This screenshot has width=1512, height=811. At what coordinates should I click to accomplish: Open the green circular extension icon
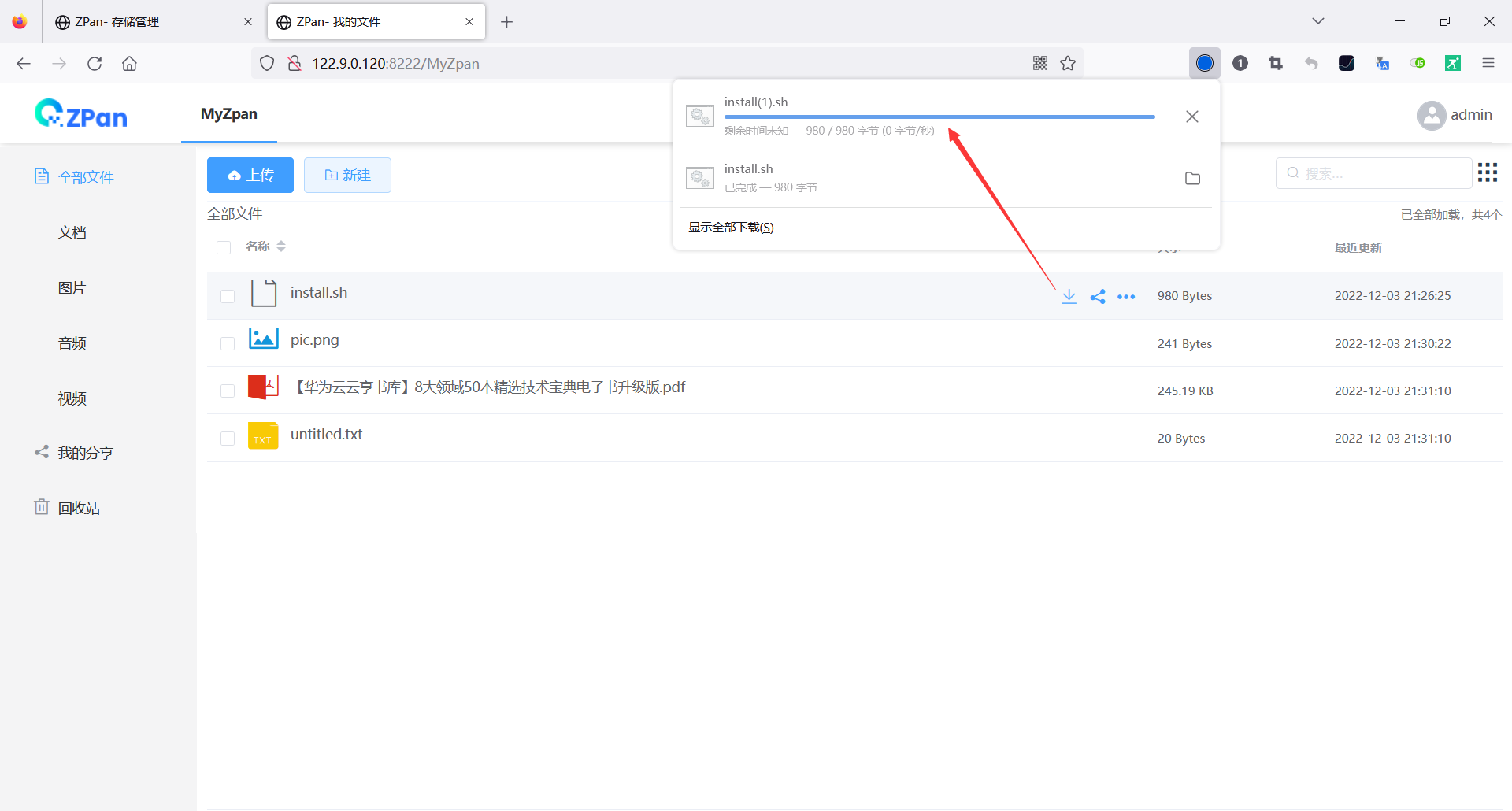1417,63
